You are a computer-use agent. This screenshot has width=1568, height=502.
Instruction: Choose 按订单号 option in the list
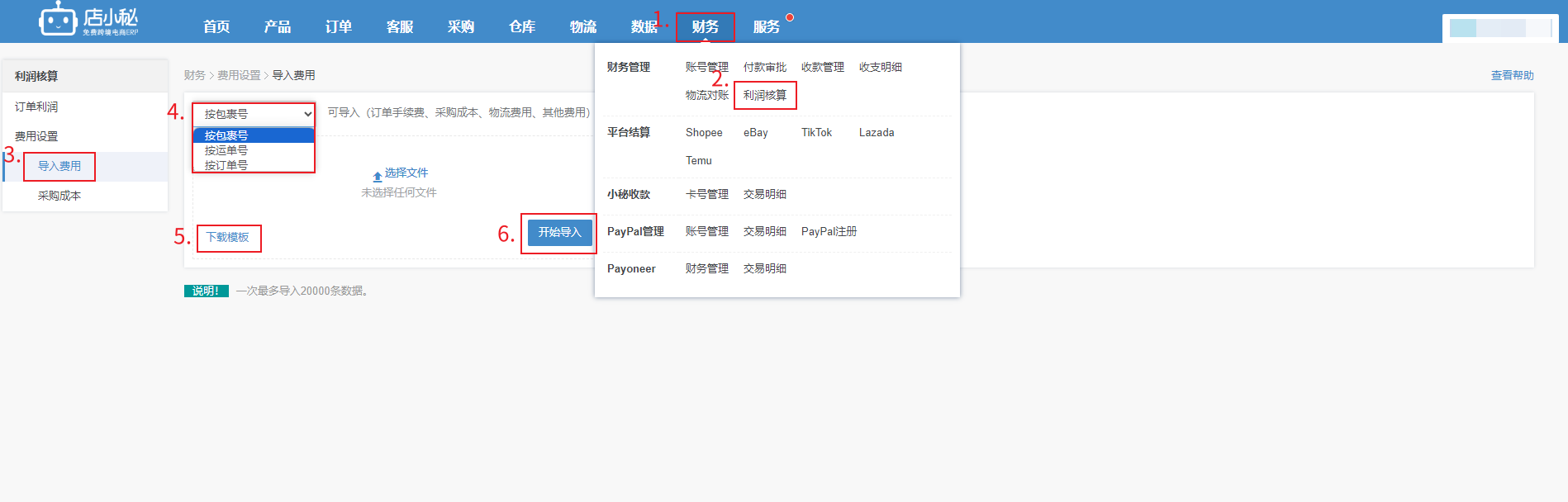[x=226, y=165]
